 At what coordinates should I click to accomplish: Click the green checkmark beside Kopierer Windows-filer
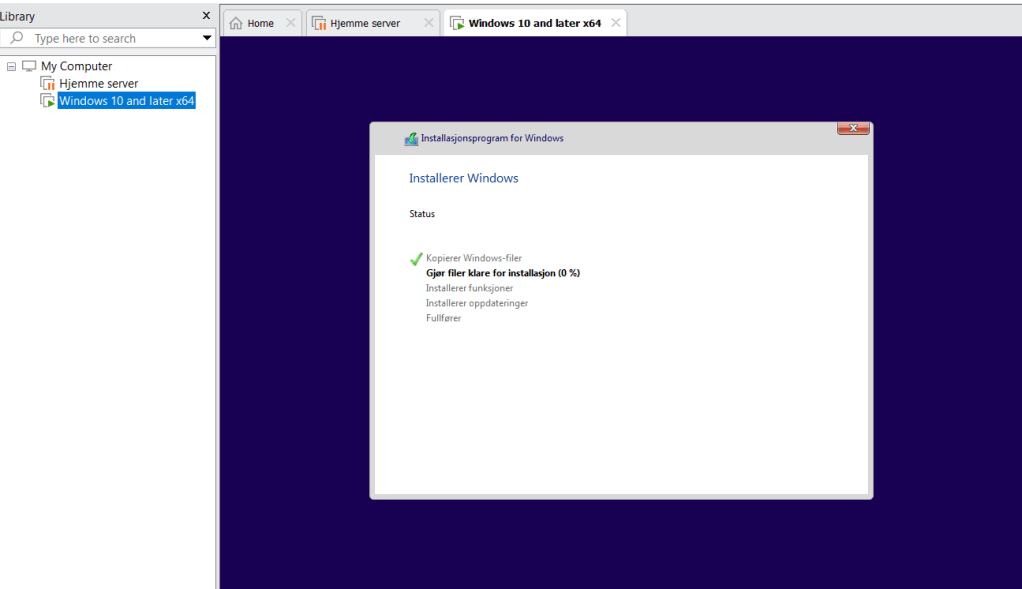(416, 259)
